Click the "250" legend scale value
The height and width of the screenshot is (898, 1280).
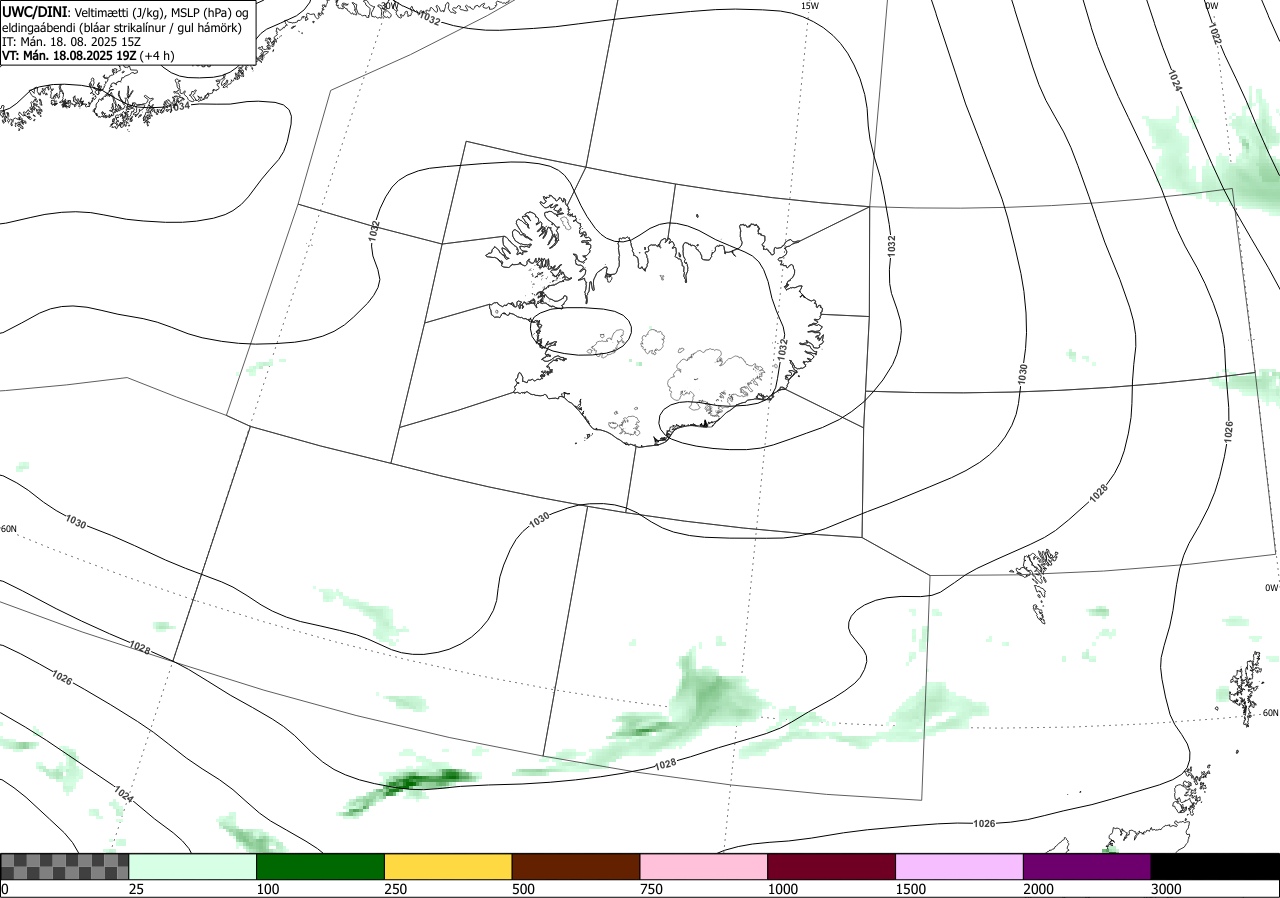[x=396, y=889]
